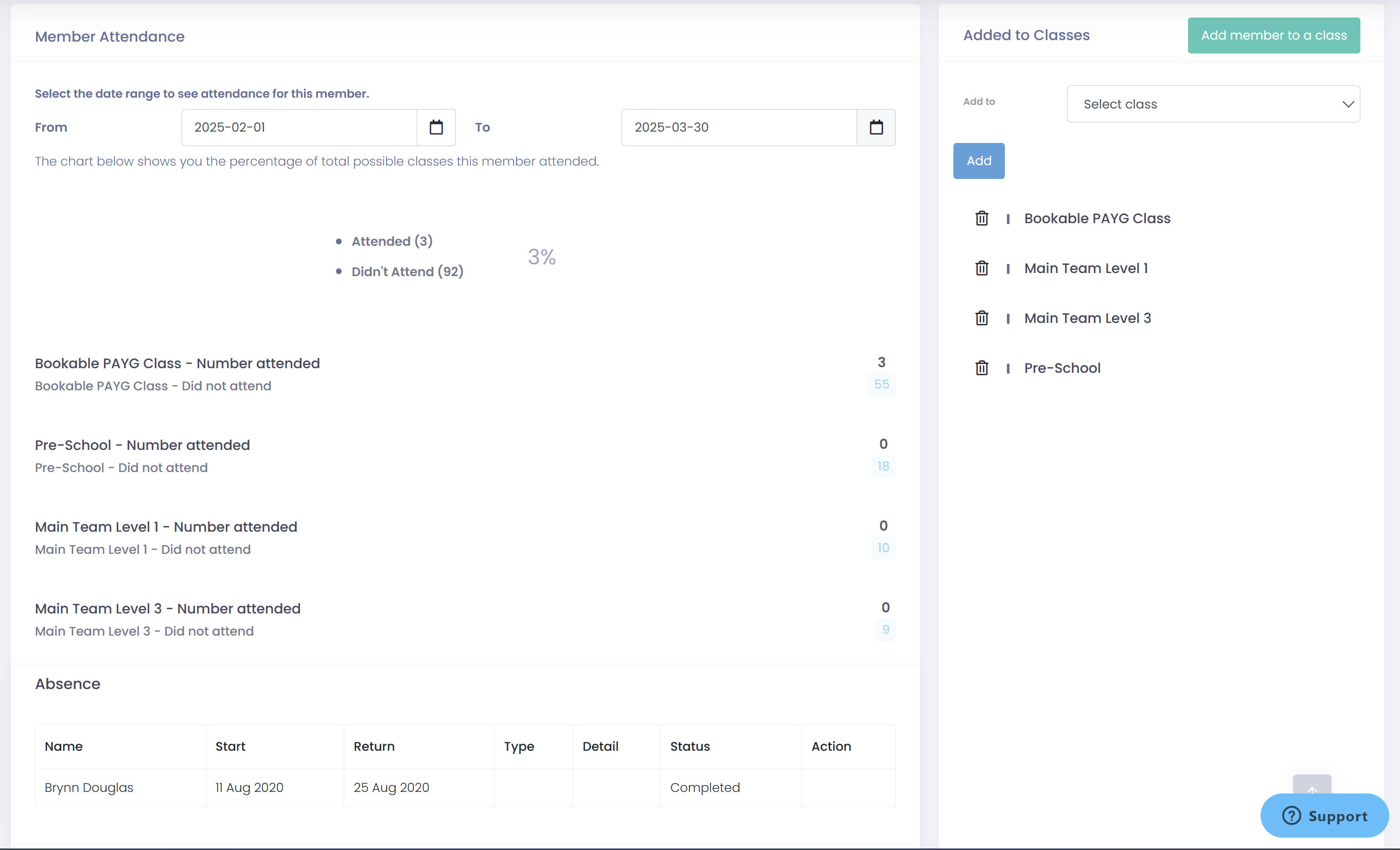Remove Pre-School class using trash icon
The height and width of the screenshot is (850, 1400).
pos(981,368)
